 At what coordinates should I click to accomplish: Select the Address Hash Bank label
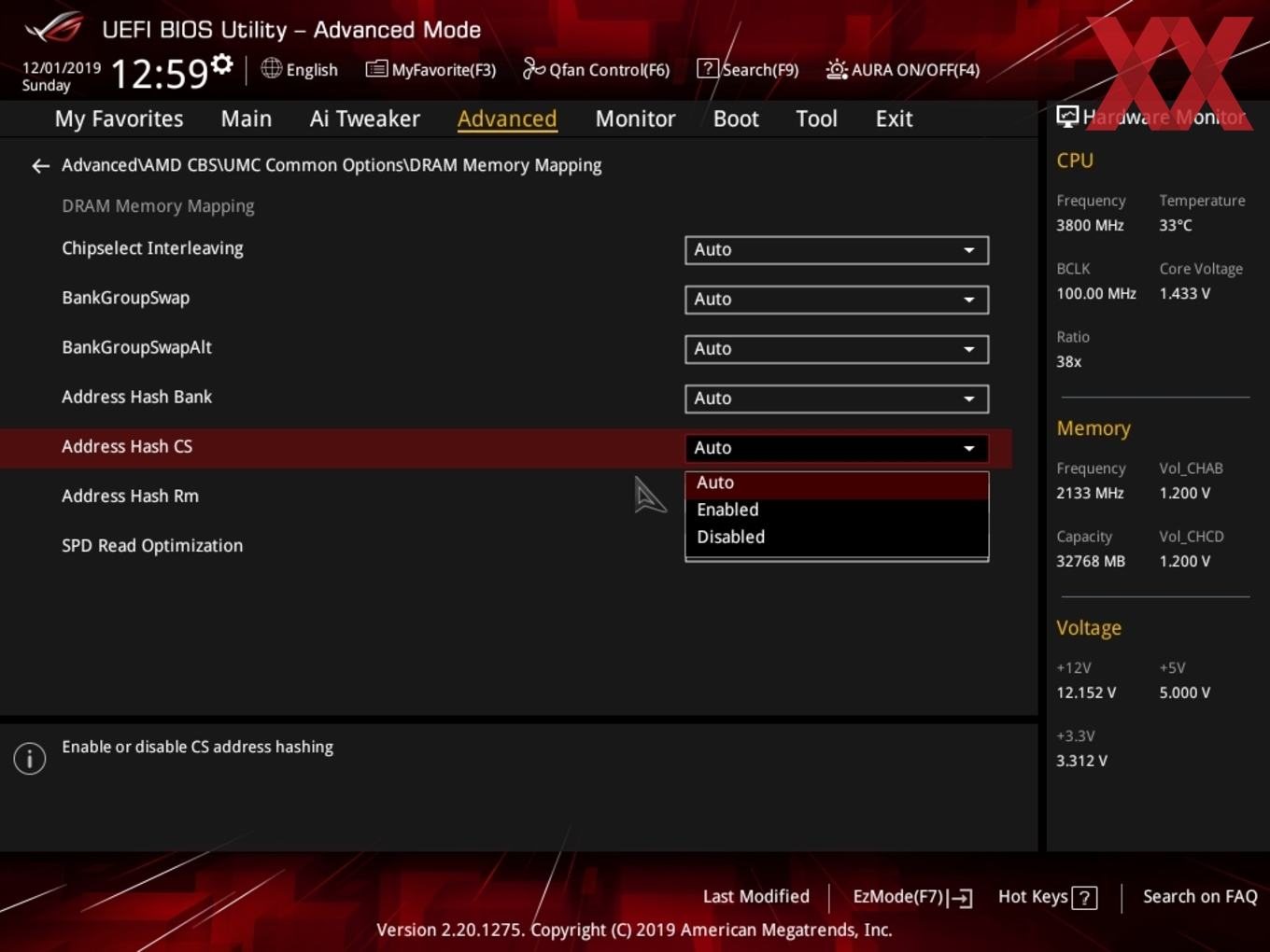pos(136,397)
